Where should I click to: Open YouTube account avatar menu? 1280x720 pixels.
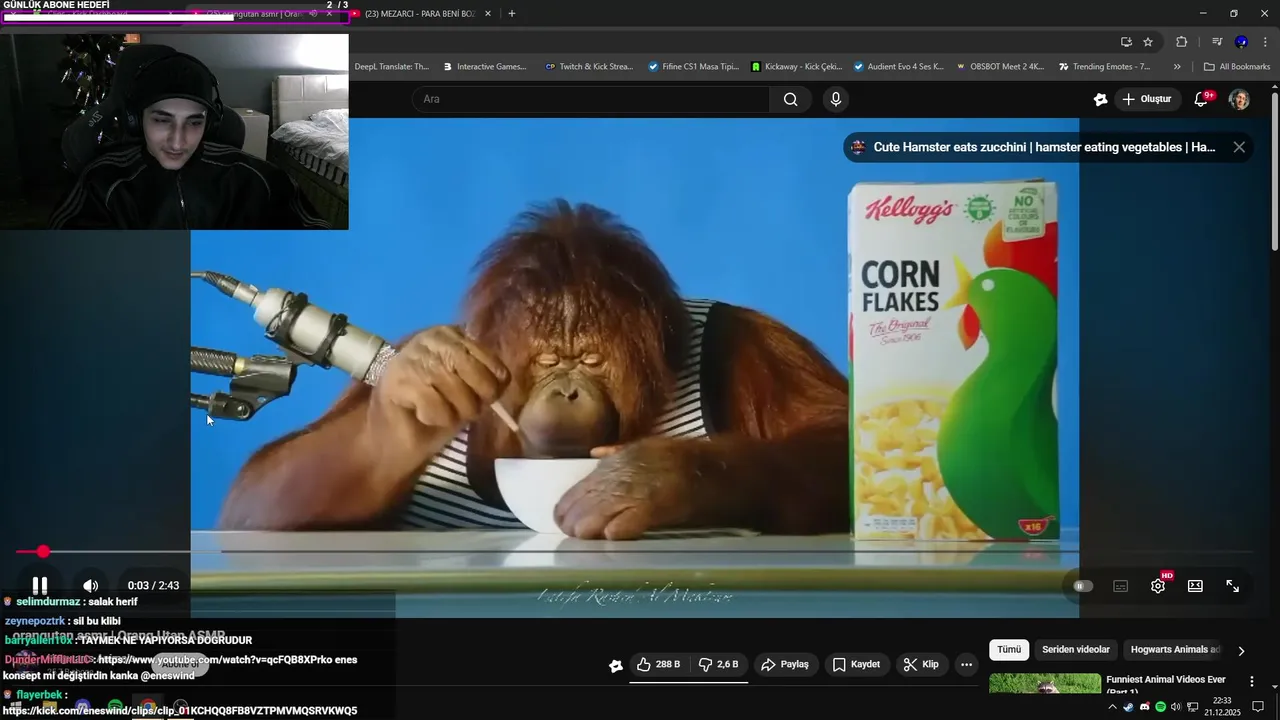[x=1239, y=99]
